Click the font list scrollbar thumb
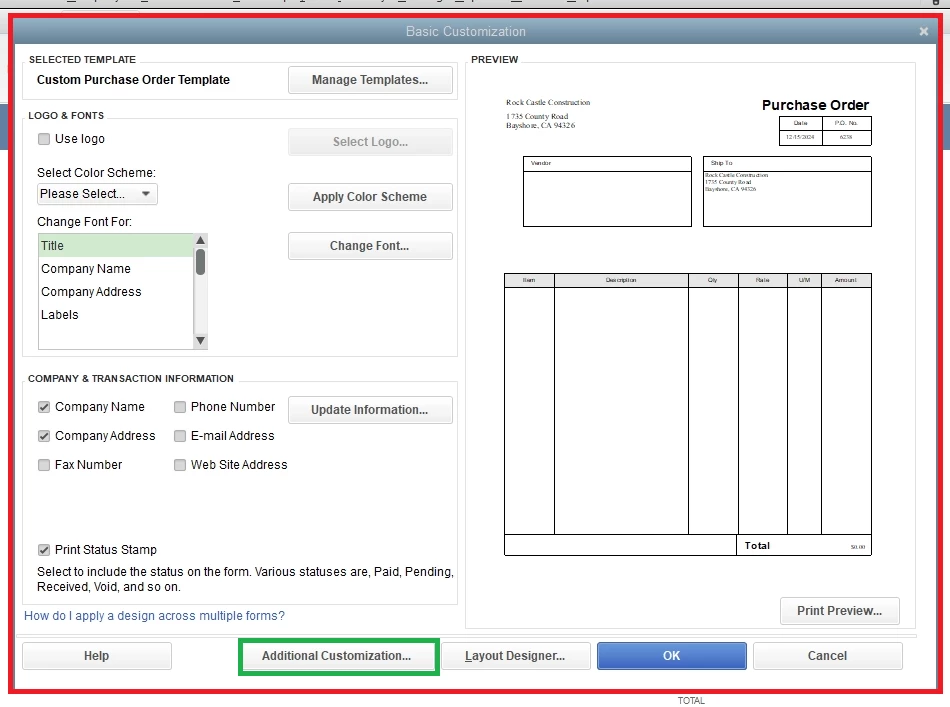The height and width of the screenshot is (707, 950). pos(201,262)
